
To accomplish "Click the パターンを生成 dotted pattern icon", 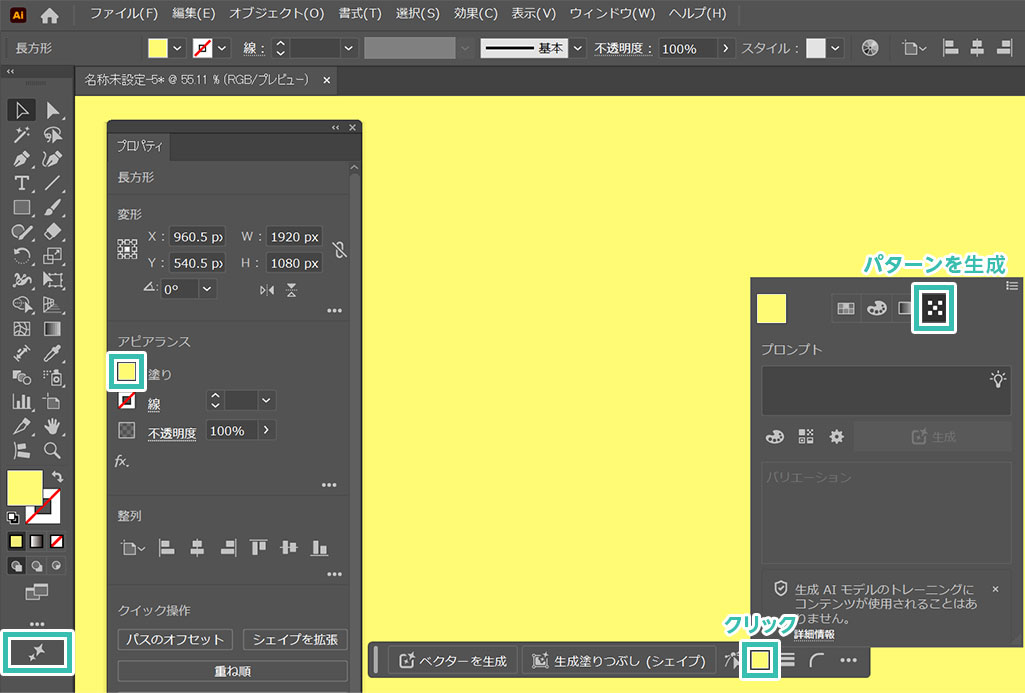I will tap(935, 309).
